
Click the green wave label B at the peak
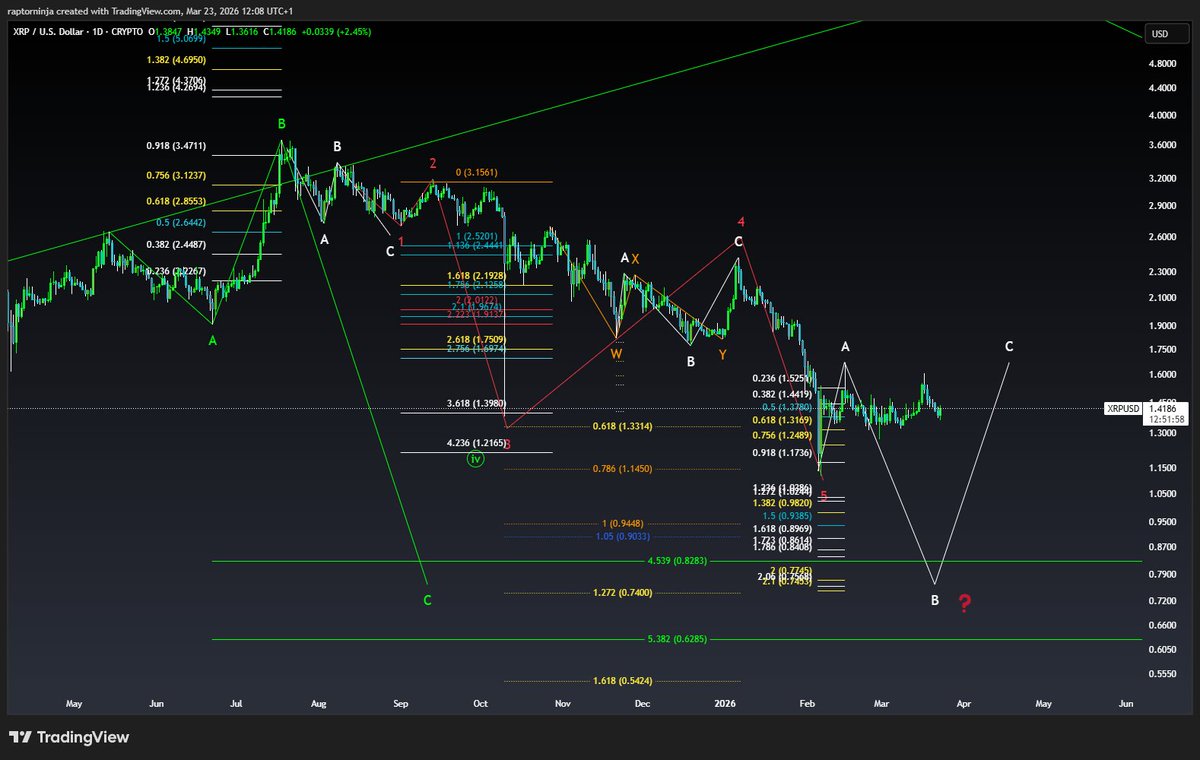click(282, 124)
